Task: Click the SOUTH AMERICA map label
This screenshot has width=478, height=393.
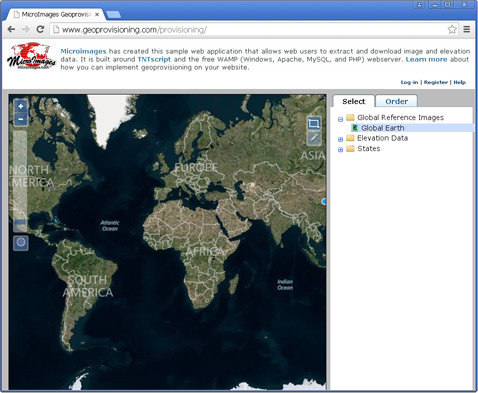Action: (88, 286)
